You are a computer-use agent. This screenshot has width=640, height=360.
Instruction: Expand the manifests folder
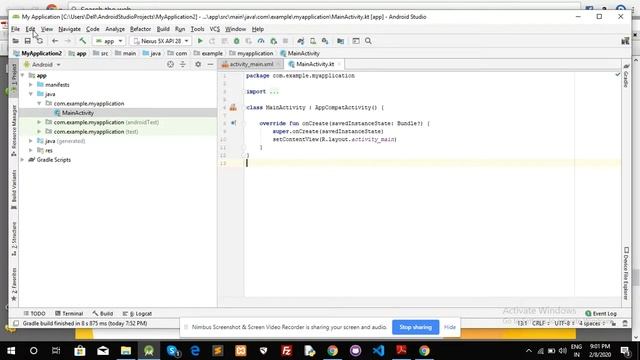click(31, 84)
